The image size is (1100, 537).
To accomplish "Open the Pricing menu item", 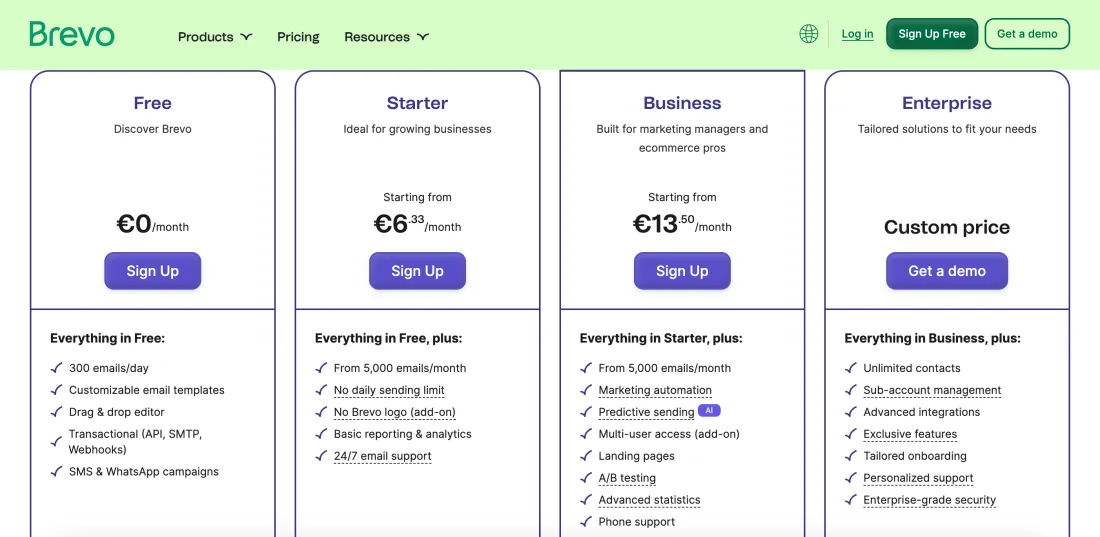I will (298, 37).
